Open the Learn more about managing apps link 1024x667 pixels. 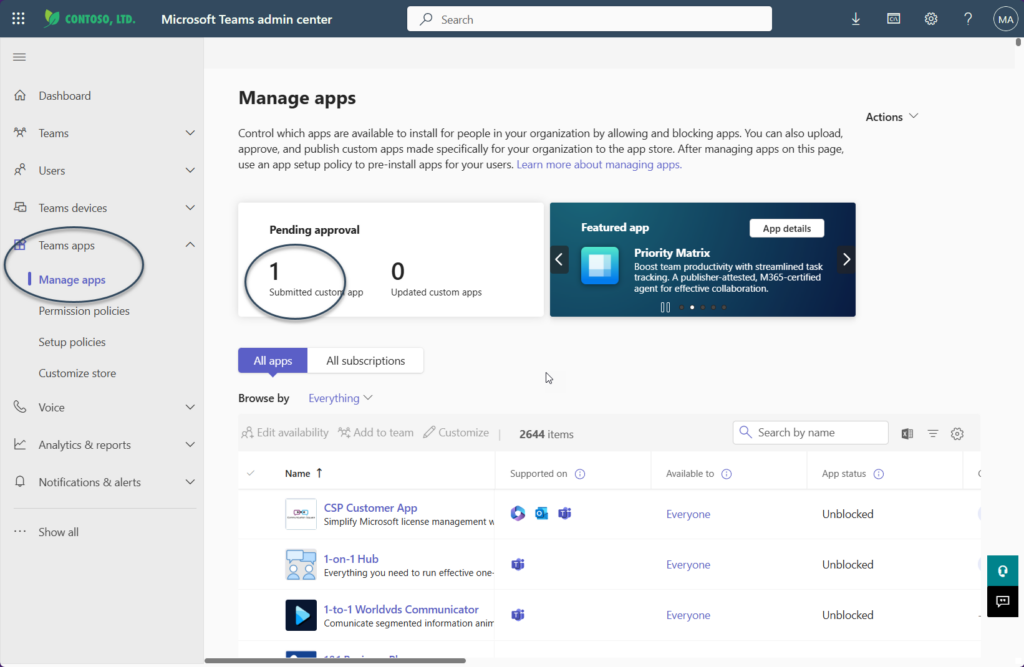pyautogui.click(x=599, y=165)
